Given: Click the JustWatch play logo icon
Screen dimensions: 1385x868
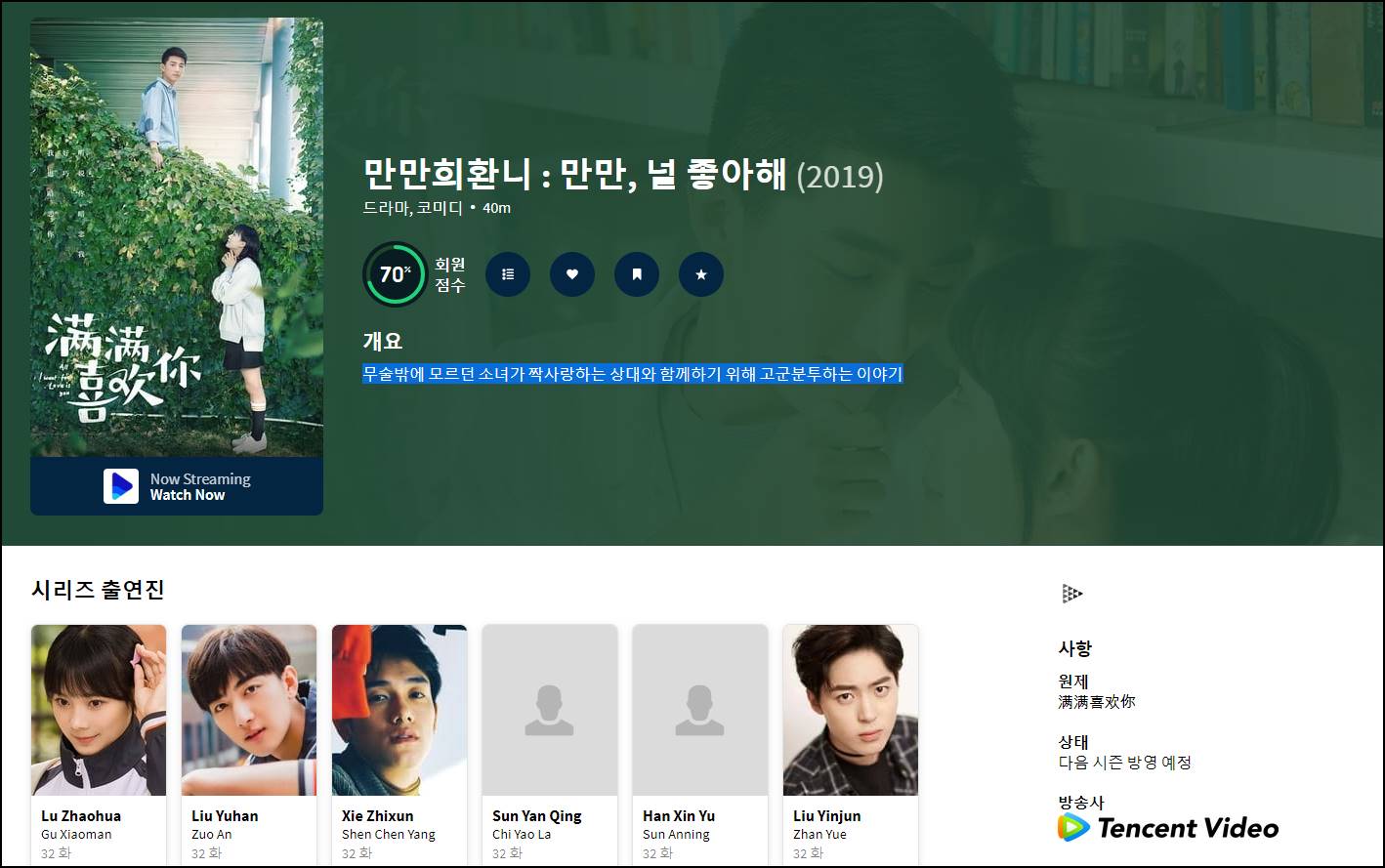Looking at the screenshot, I should 121,486.
